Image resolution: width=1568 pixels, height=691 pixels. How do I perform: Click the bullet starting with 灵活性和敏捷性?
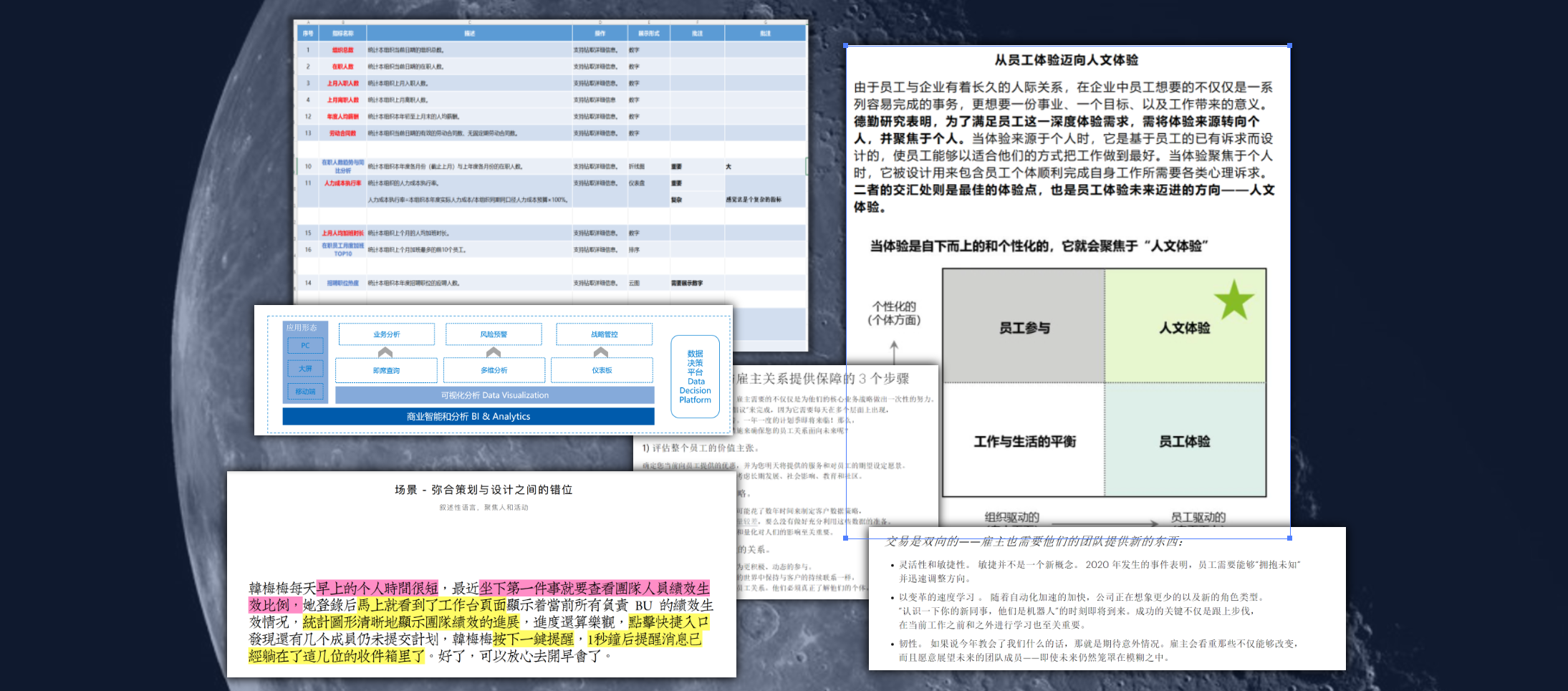(x=1100, y=571)
